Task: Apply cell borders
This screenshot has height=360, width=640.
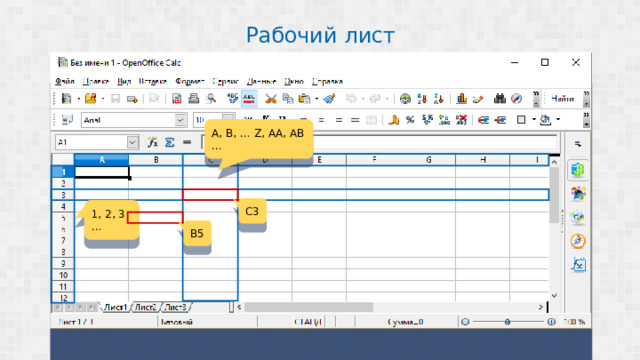Action: point(521,120)
